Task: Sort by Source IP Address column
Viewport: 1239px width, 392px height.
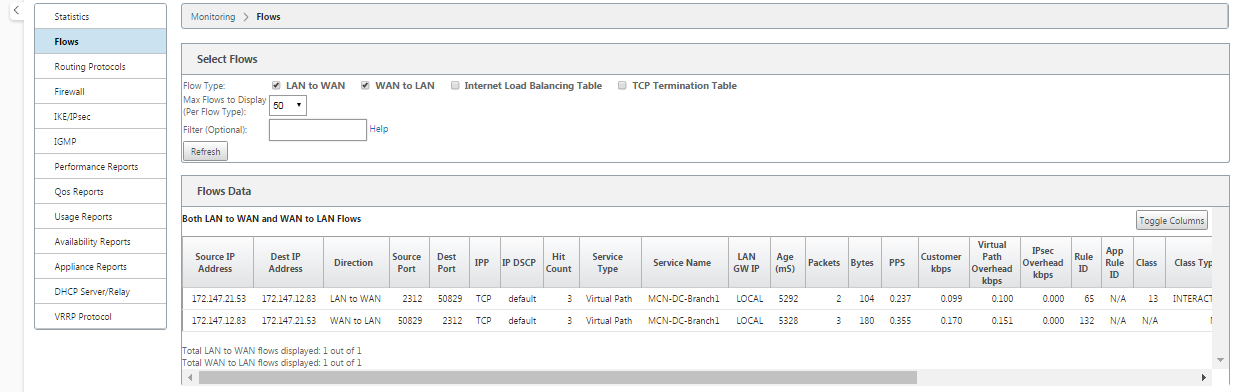Action: 218,263
